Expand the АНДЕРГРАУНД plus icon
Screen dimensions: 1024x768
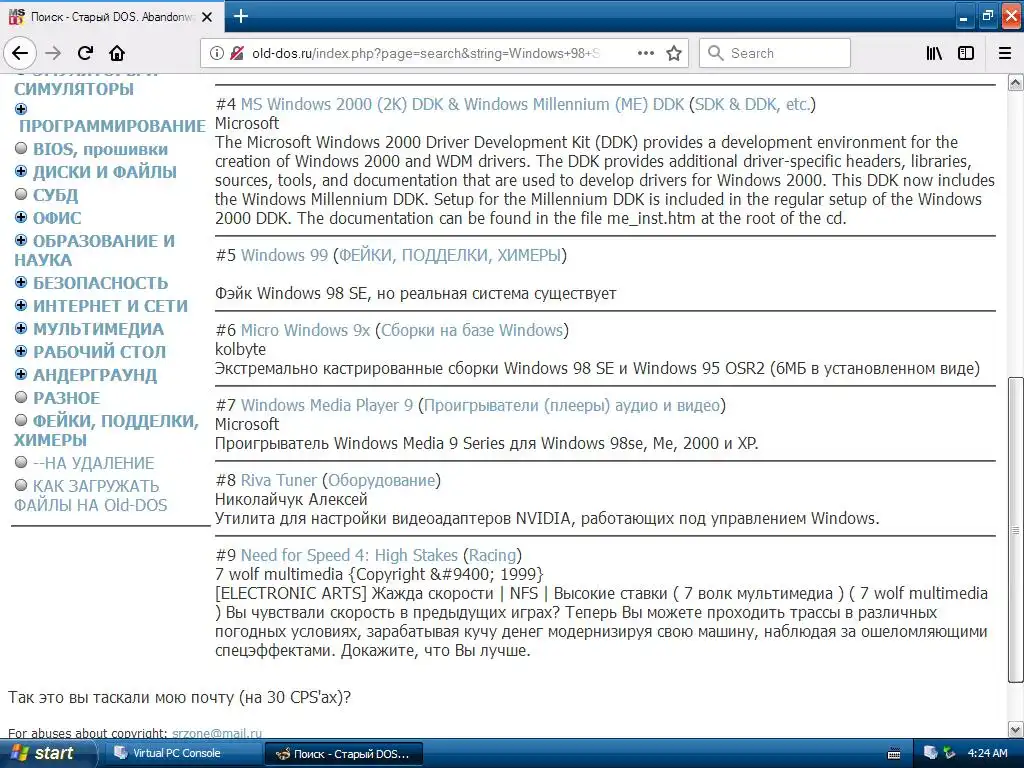point(21,374)
